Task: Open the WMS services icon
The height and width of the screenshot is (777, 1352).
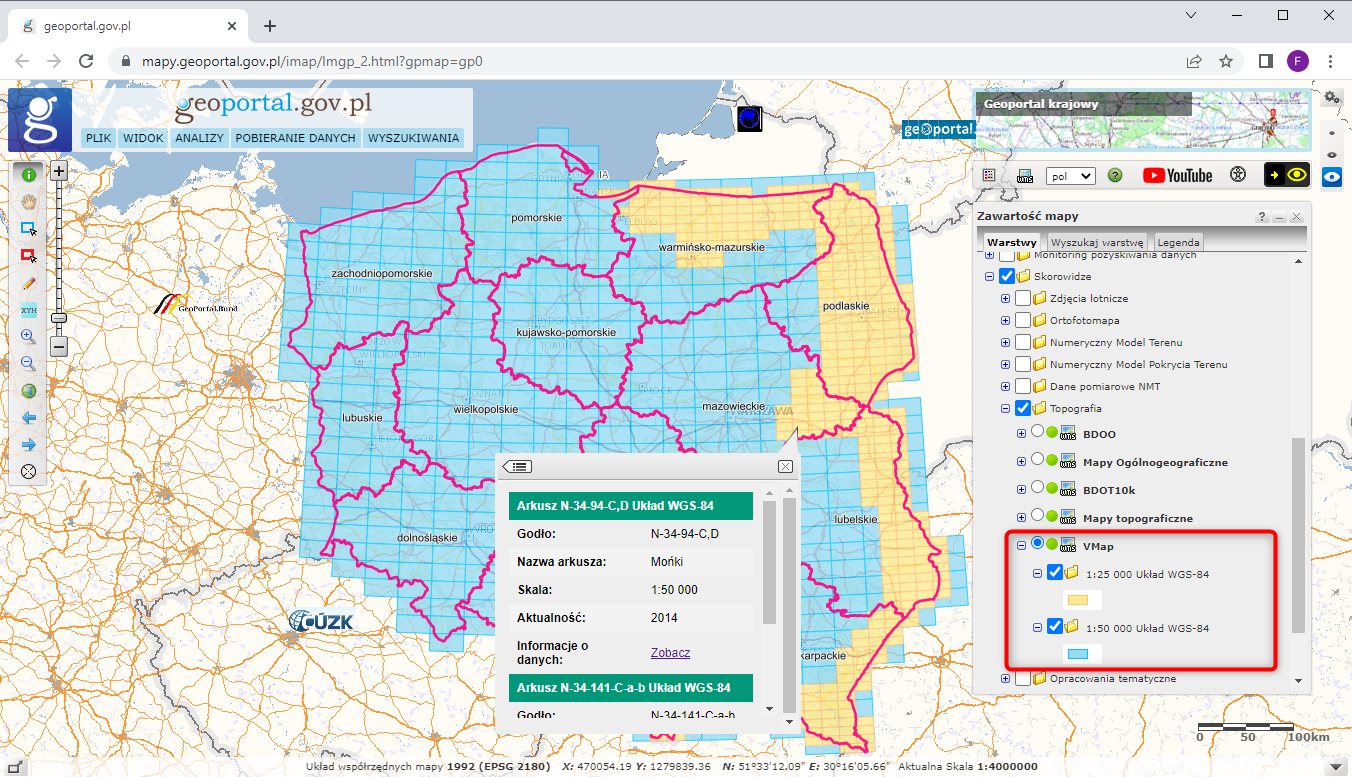Action: click(1024, 176)
